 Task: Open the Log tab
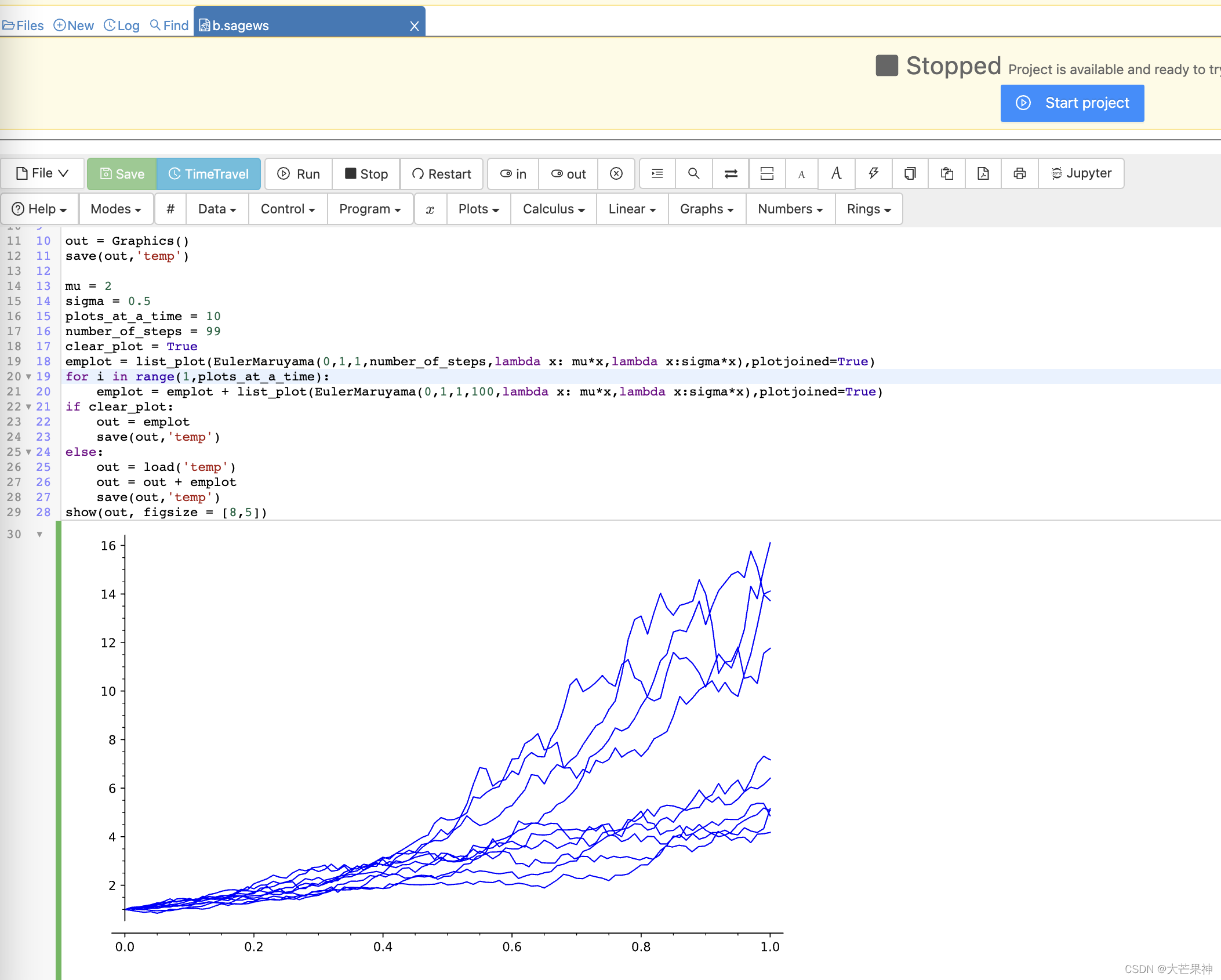[x=122, y=26]
